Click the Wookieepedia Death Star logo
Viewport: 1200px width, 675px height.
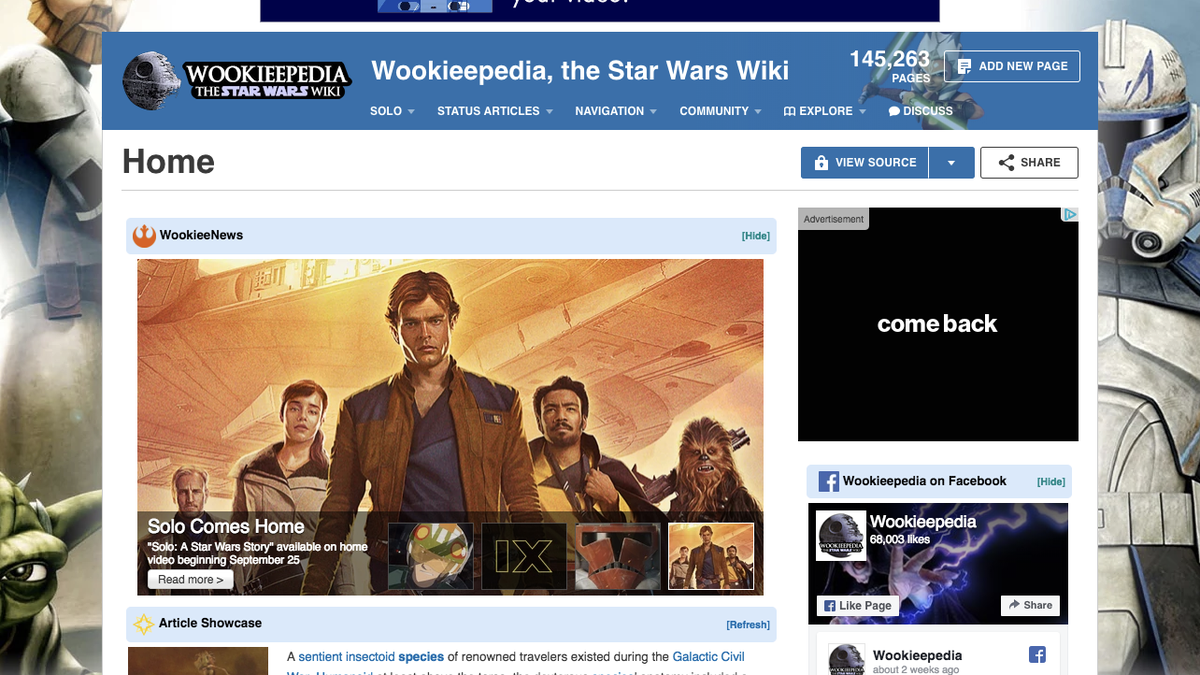[236, 80]
